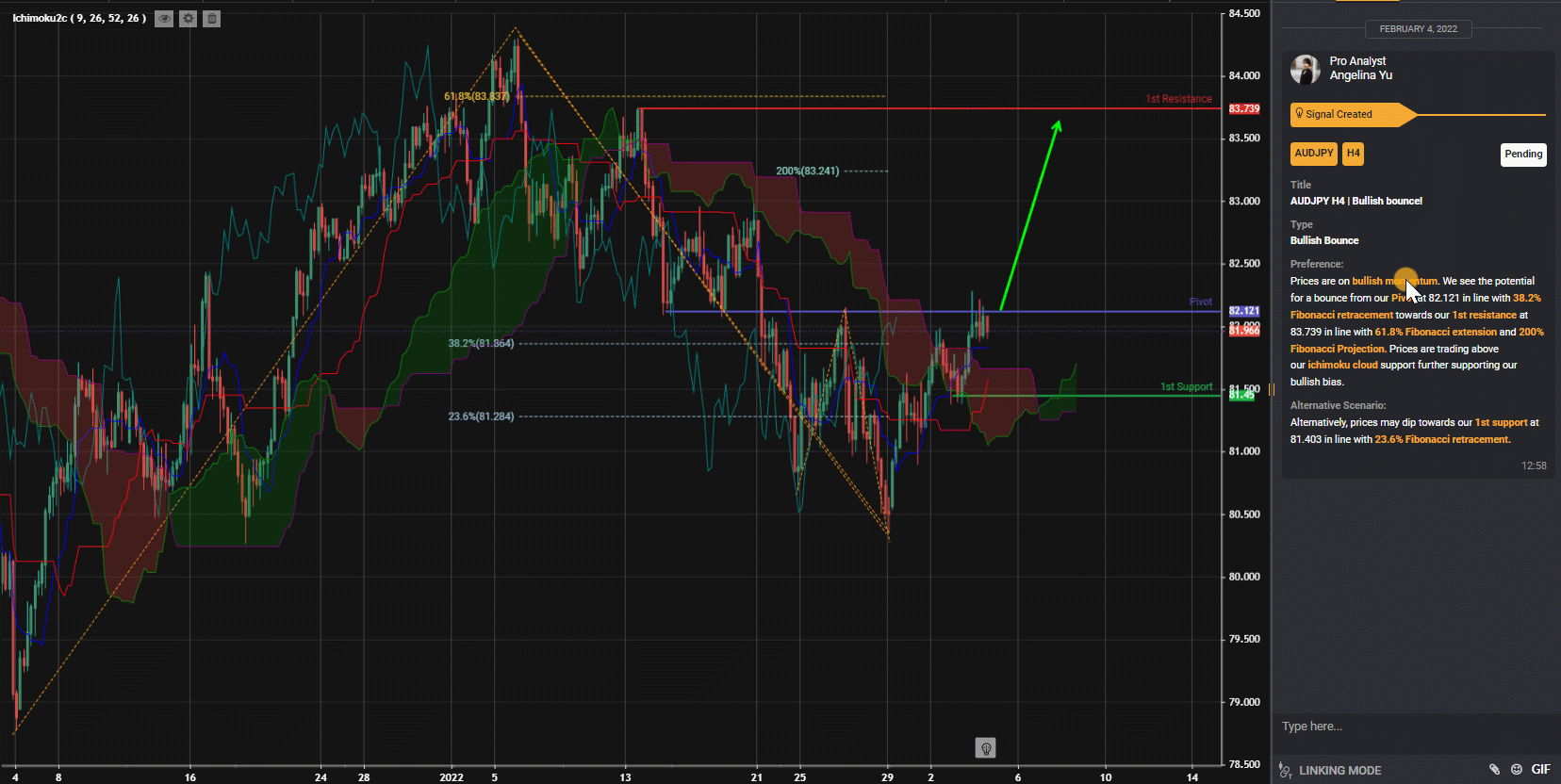Click the FEBRUARY 4, 2022 date label

pyautogui.click(x=1419, y=29)
